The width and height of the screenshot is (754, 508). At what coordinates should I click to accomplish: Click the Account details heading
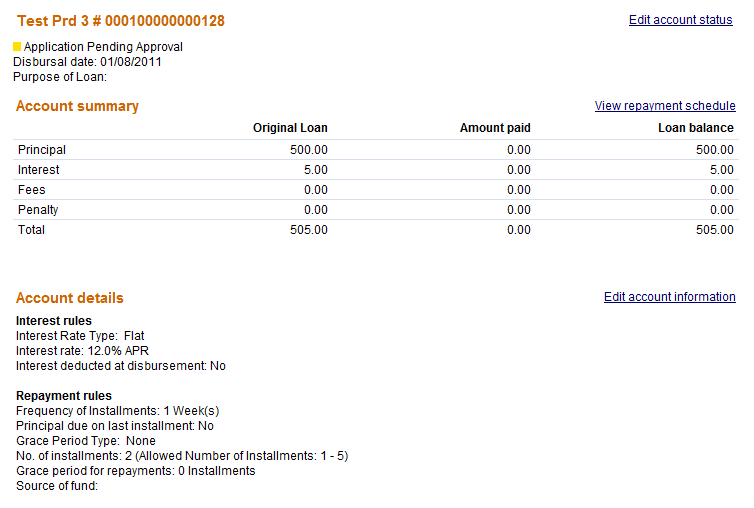70,298
